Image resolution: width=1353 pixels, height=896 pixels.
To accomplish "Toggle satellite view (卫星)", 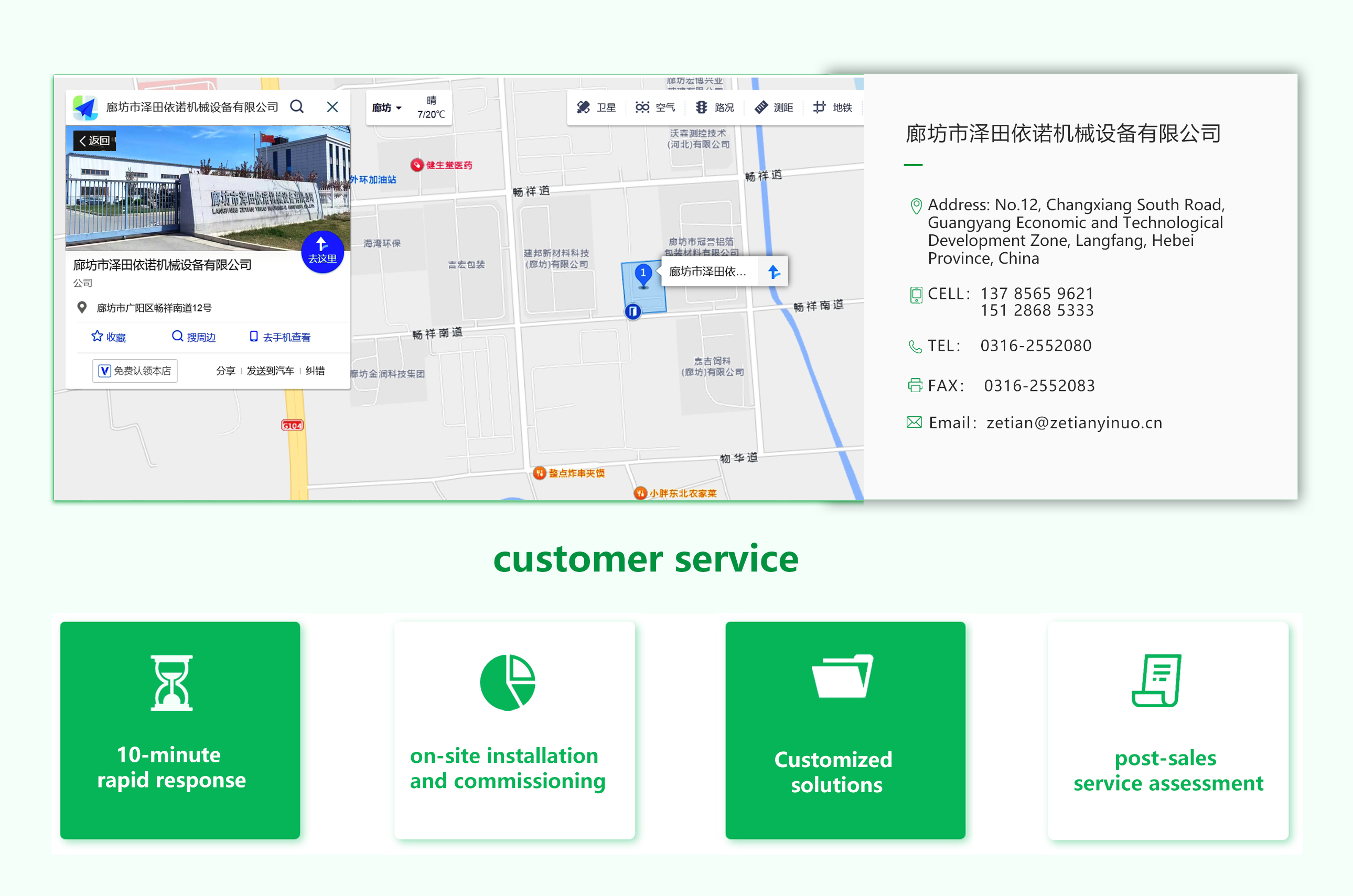I will (596, 107).
